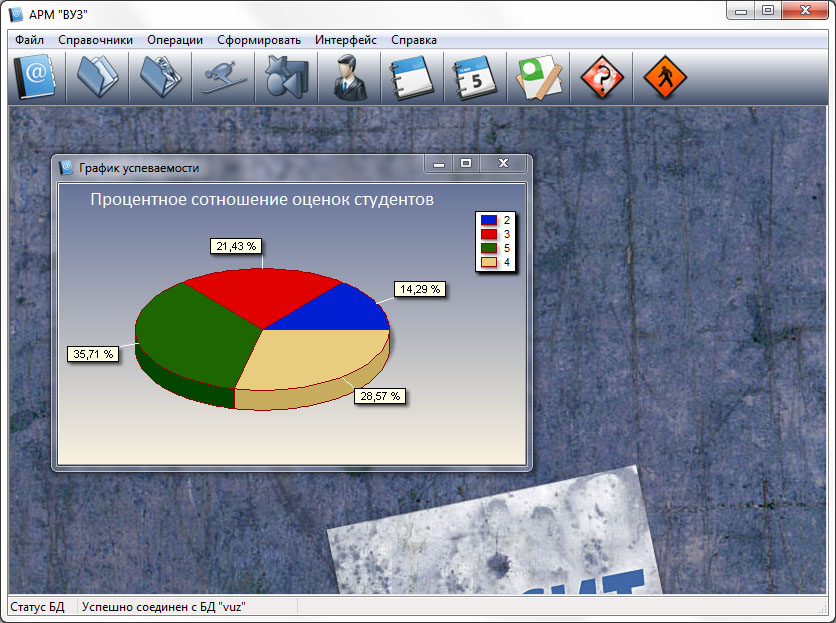Viewport: 836px width, 623px height.
Task: Select the green legend swatch for grade 5
Action: [489, 248]
